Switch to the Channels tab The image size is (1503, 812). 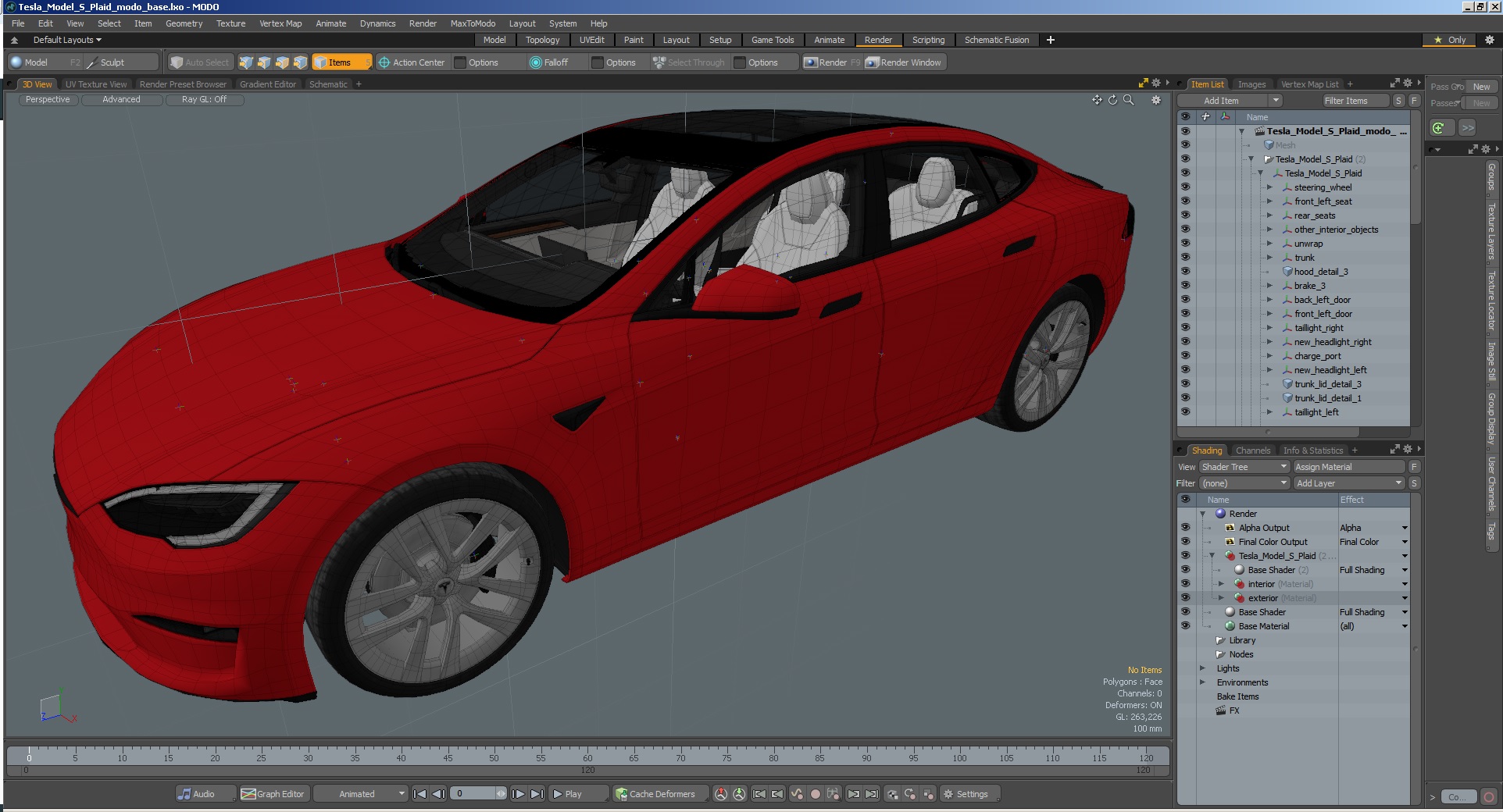tap(1253, 451)
